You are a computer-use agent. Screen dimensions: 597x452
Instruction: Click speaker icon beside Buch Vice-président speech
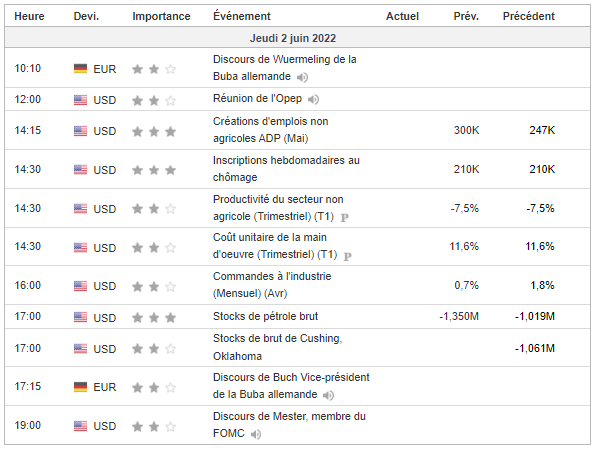[328, 396]
